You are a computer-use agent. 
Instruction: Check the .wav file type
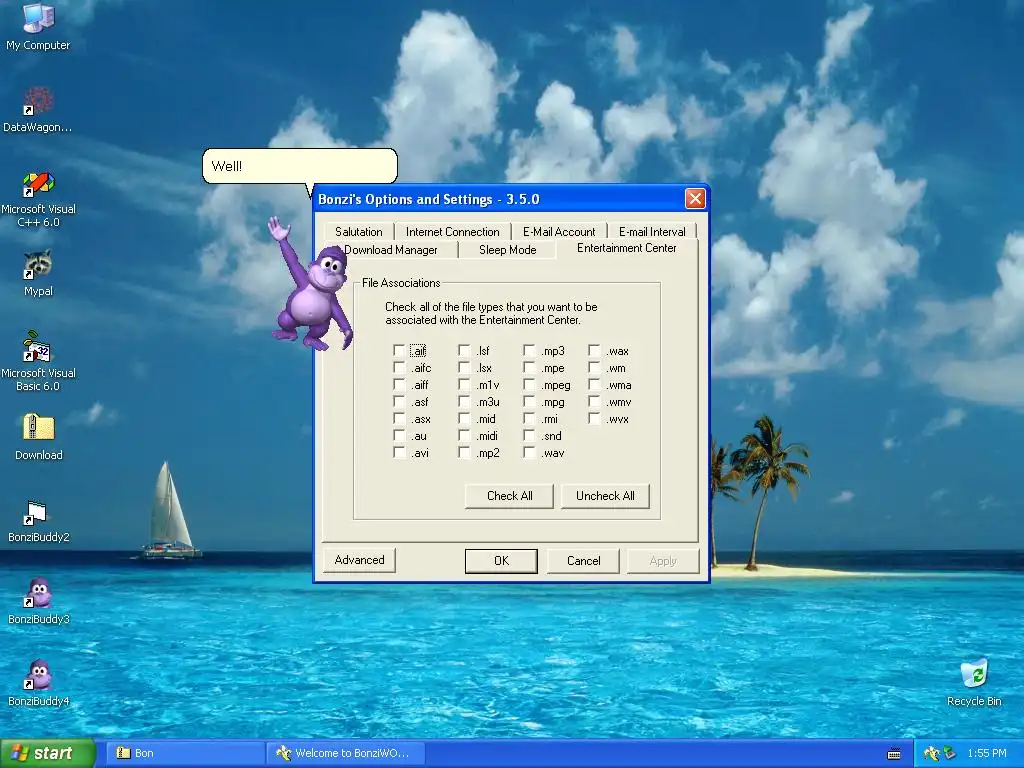[x=529, y=453]
